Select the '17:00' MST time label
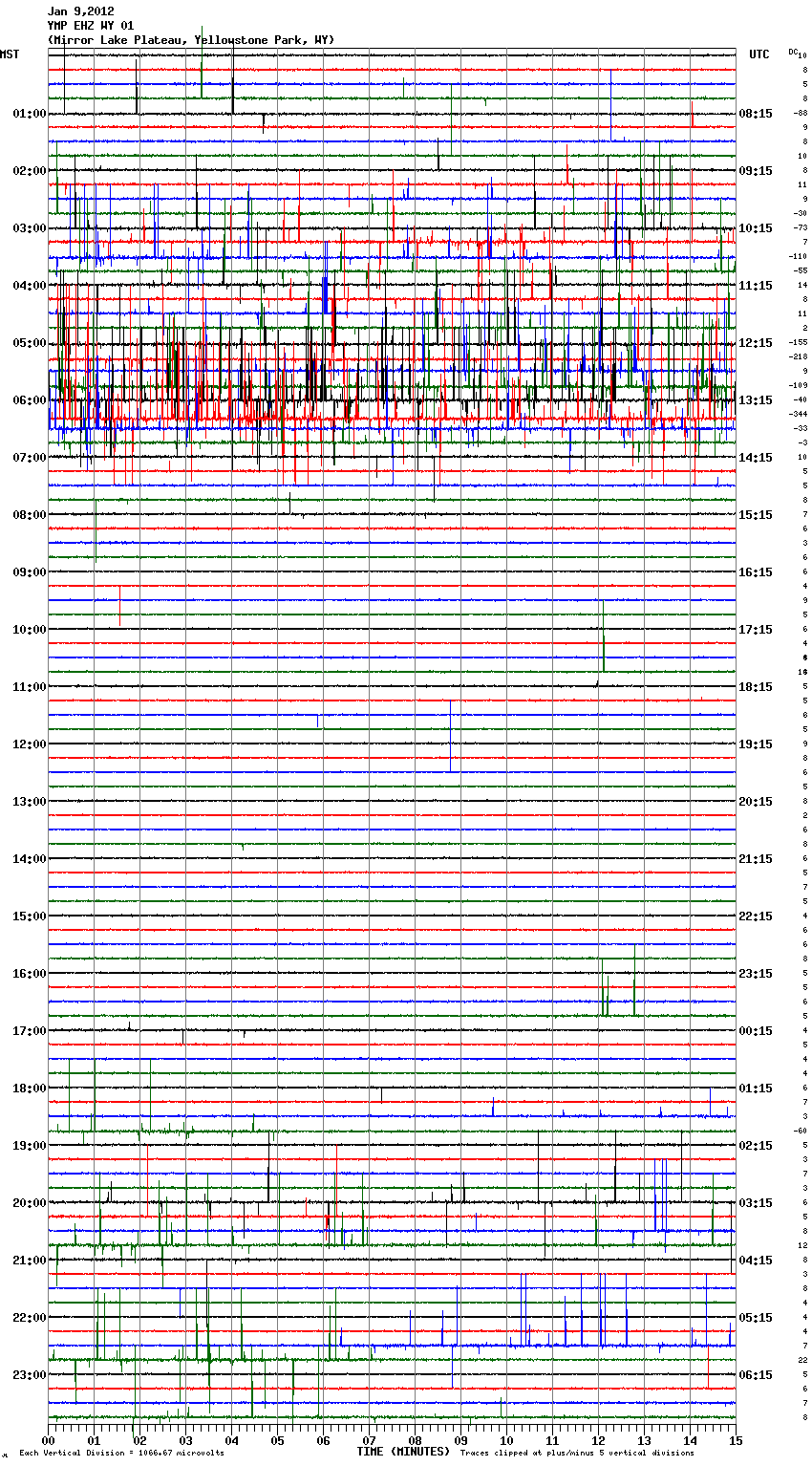This screenshot has height=1466, width=812. 30,1031
